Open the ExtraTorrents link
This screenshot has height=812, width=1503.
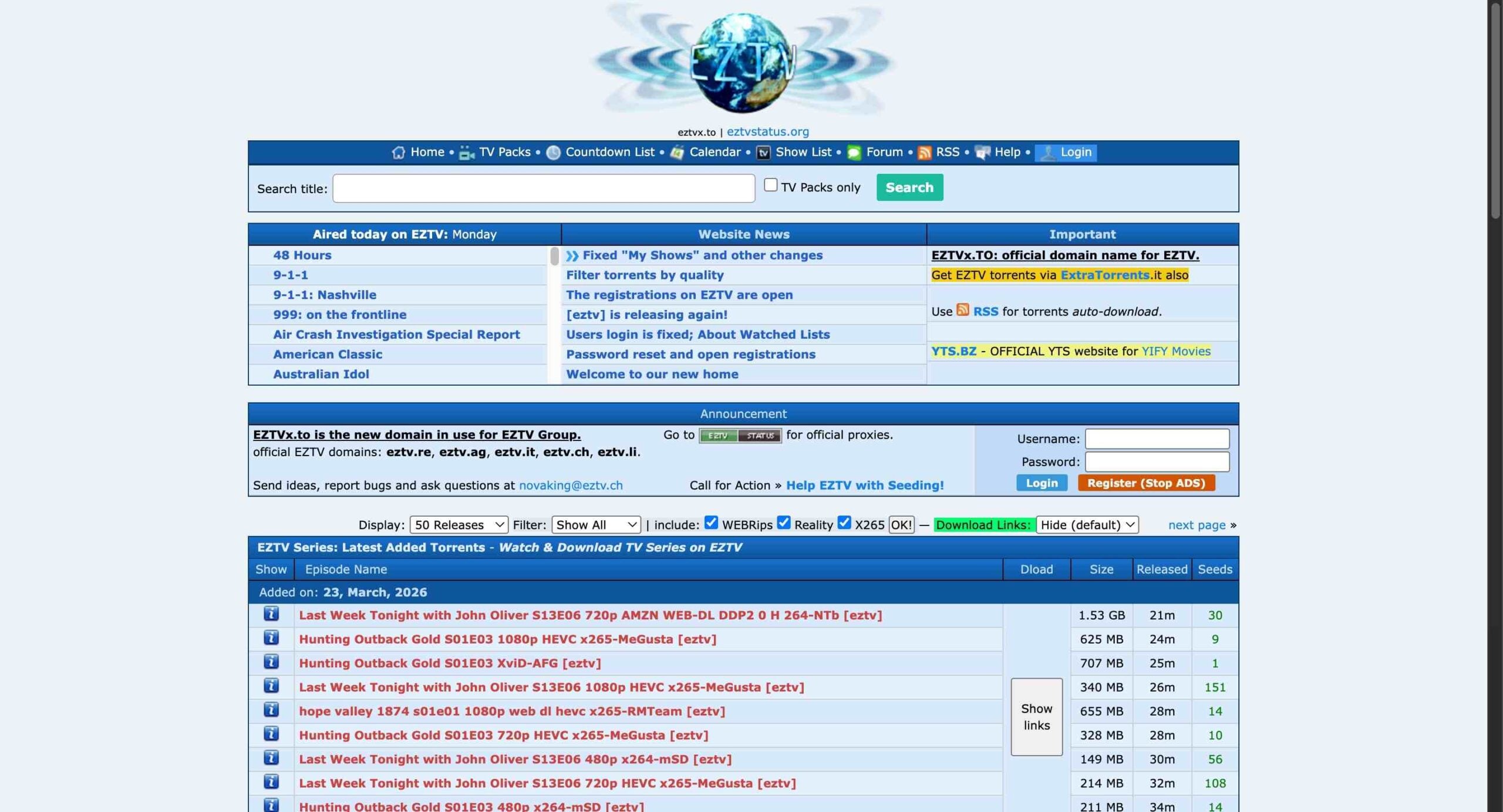click(1104, 275)
